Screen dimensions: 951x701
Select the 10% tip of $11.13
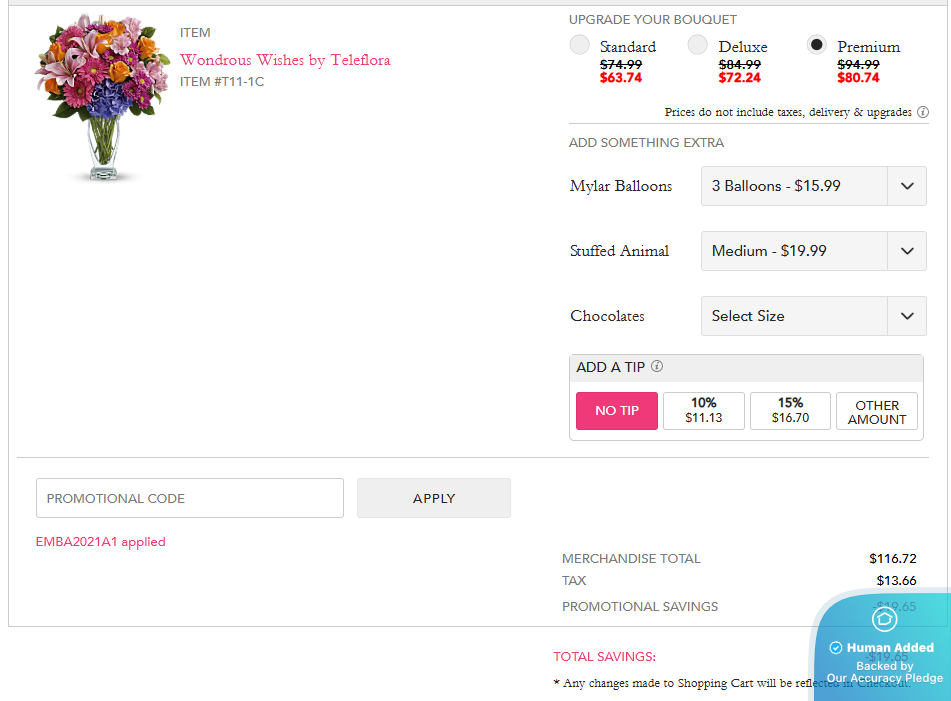(704, 411)
